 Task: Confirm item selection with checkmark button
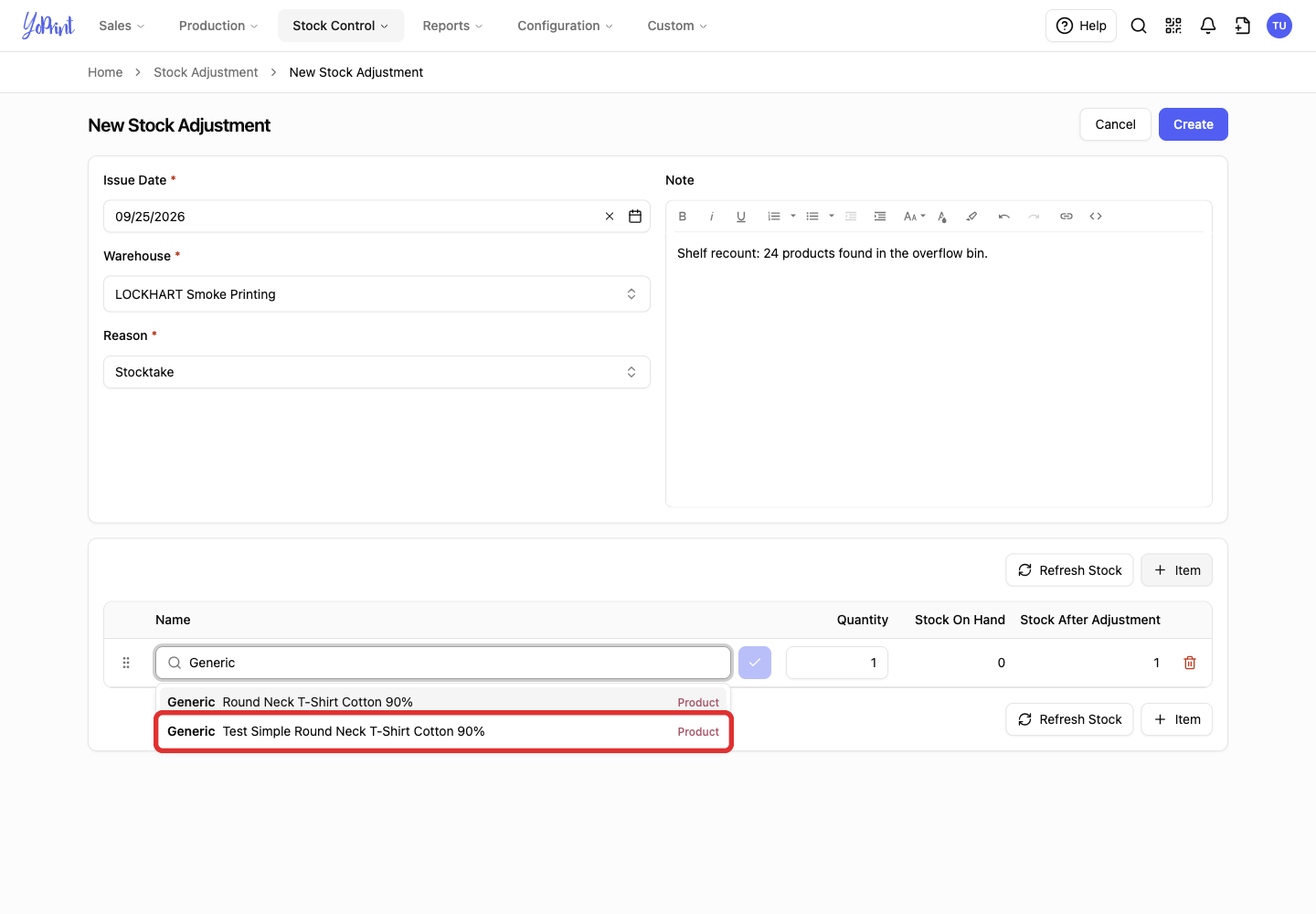[x=755, y=663]
